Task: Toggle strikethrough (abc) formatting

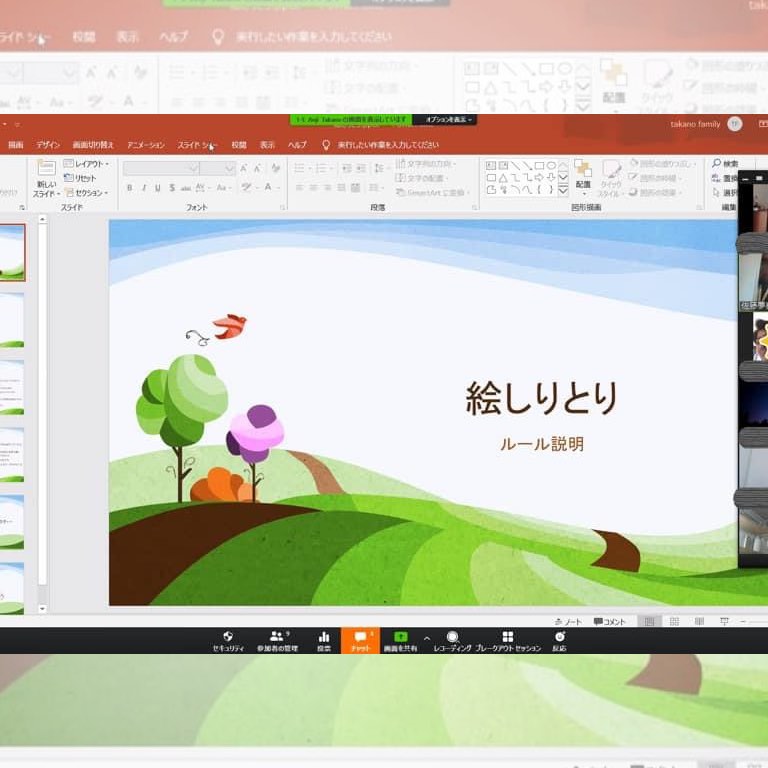Action: [x=186, y=188]
